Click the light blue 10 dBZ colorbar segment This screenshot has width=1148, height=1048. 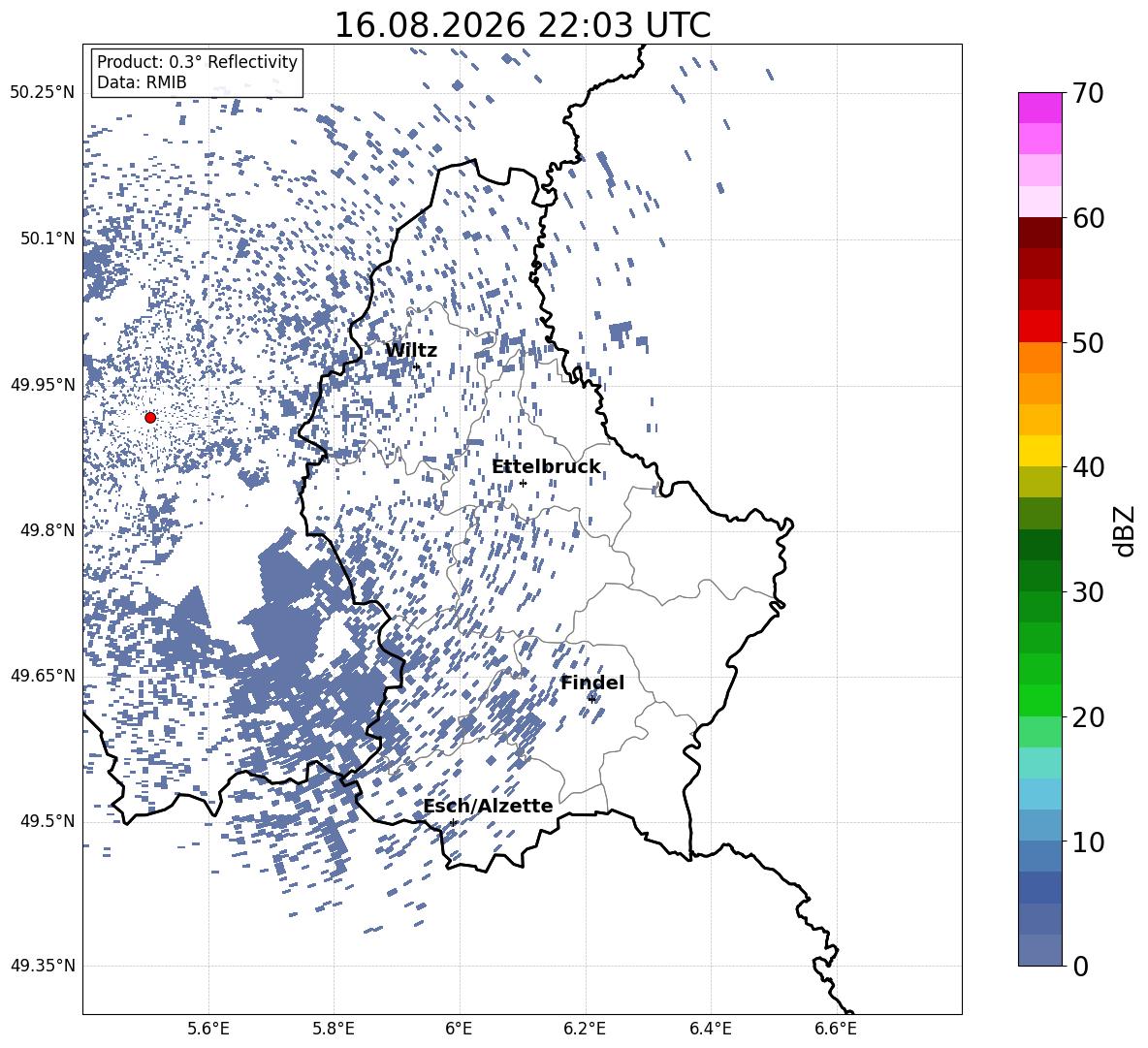pos(1039,825)
